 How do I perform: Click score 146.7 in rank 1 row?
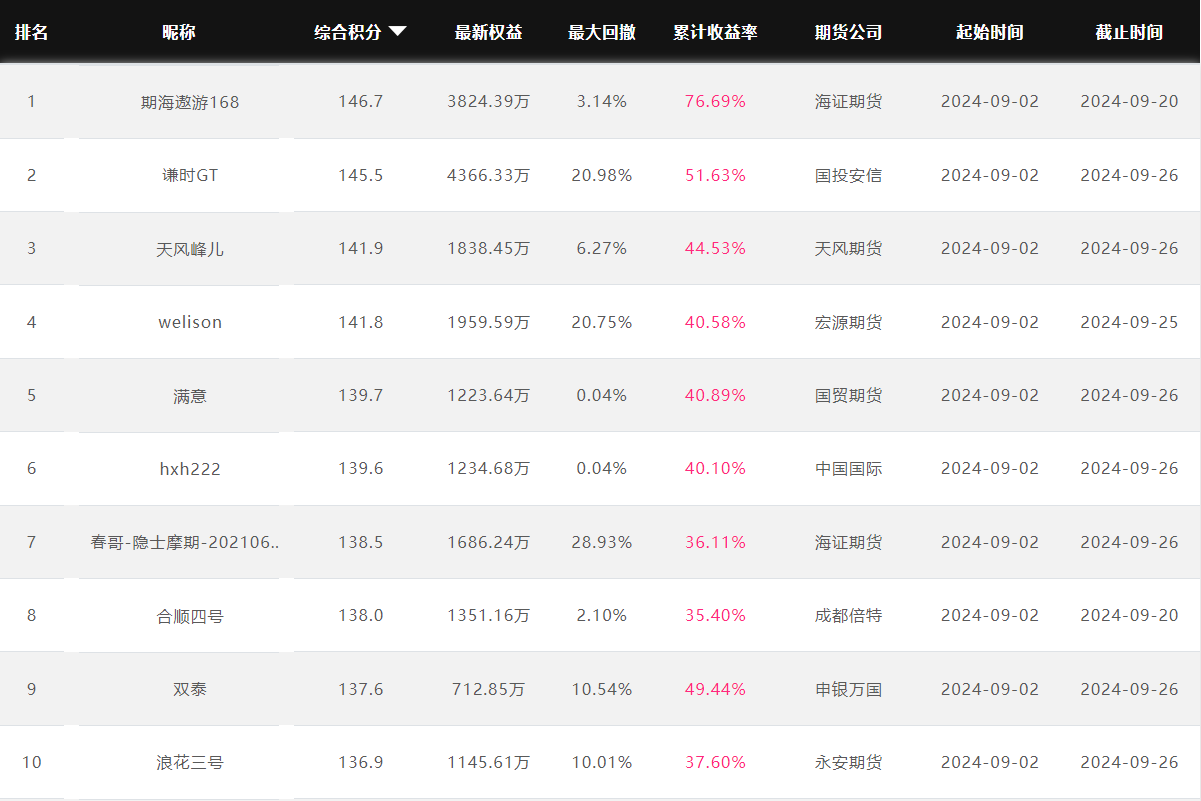tap(360, 102)
